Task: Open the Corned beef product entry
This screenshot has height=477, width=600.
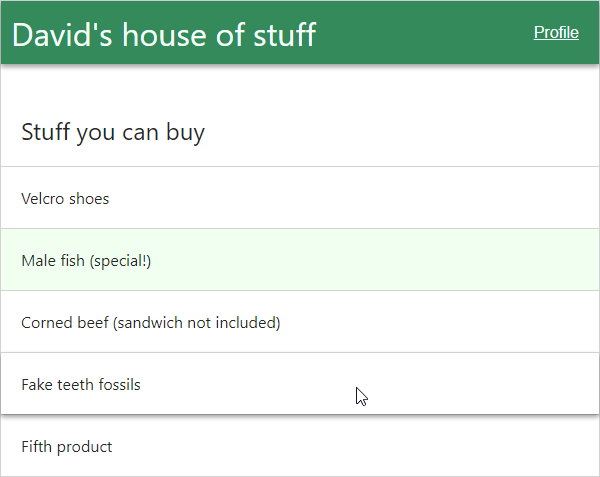Action: click(x=300, y=322)
